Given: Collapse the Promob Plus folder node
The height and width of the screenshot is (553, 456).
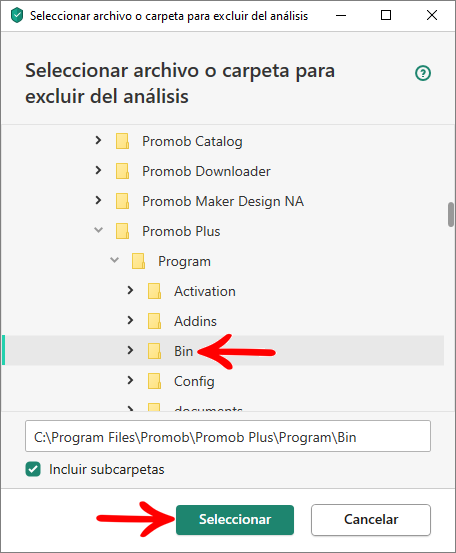Looking at the screenshot, I should pyautogui.click(x=98, y=230).
